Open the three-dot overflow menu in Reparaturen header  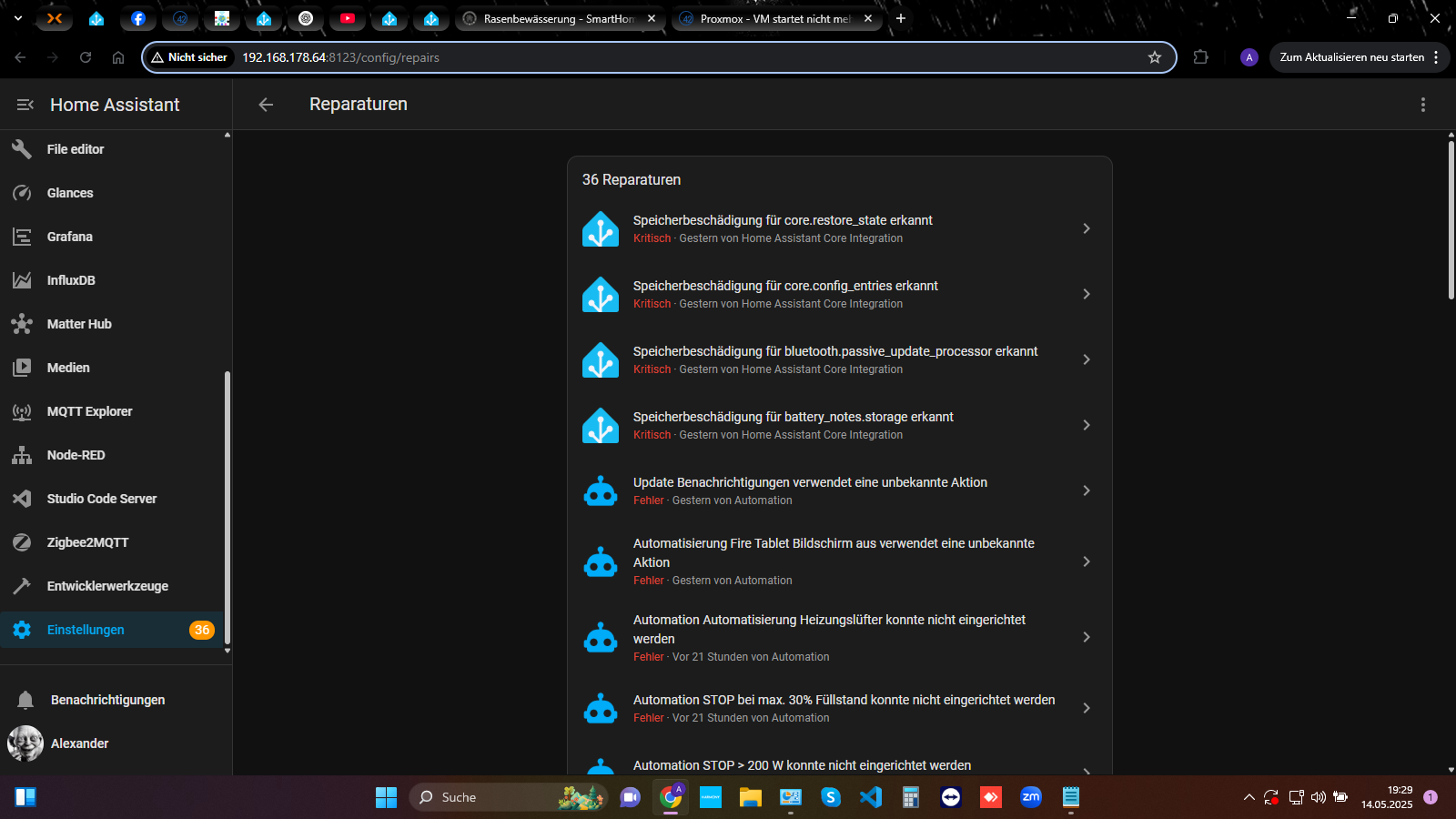[1423, 105]
